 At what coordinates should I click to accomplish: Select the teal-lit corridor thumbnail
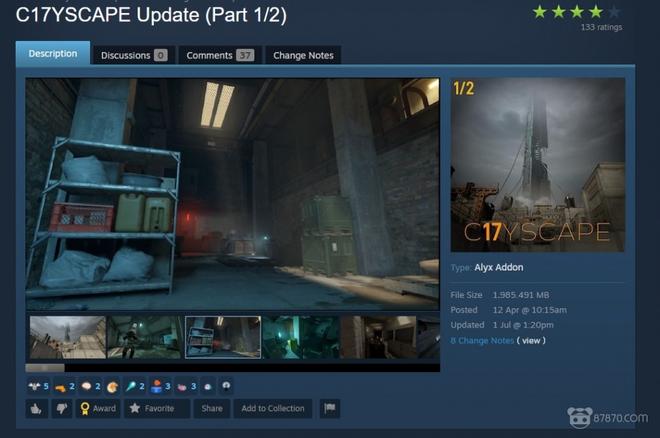[x=301, y=337]
